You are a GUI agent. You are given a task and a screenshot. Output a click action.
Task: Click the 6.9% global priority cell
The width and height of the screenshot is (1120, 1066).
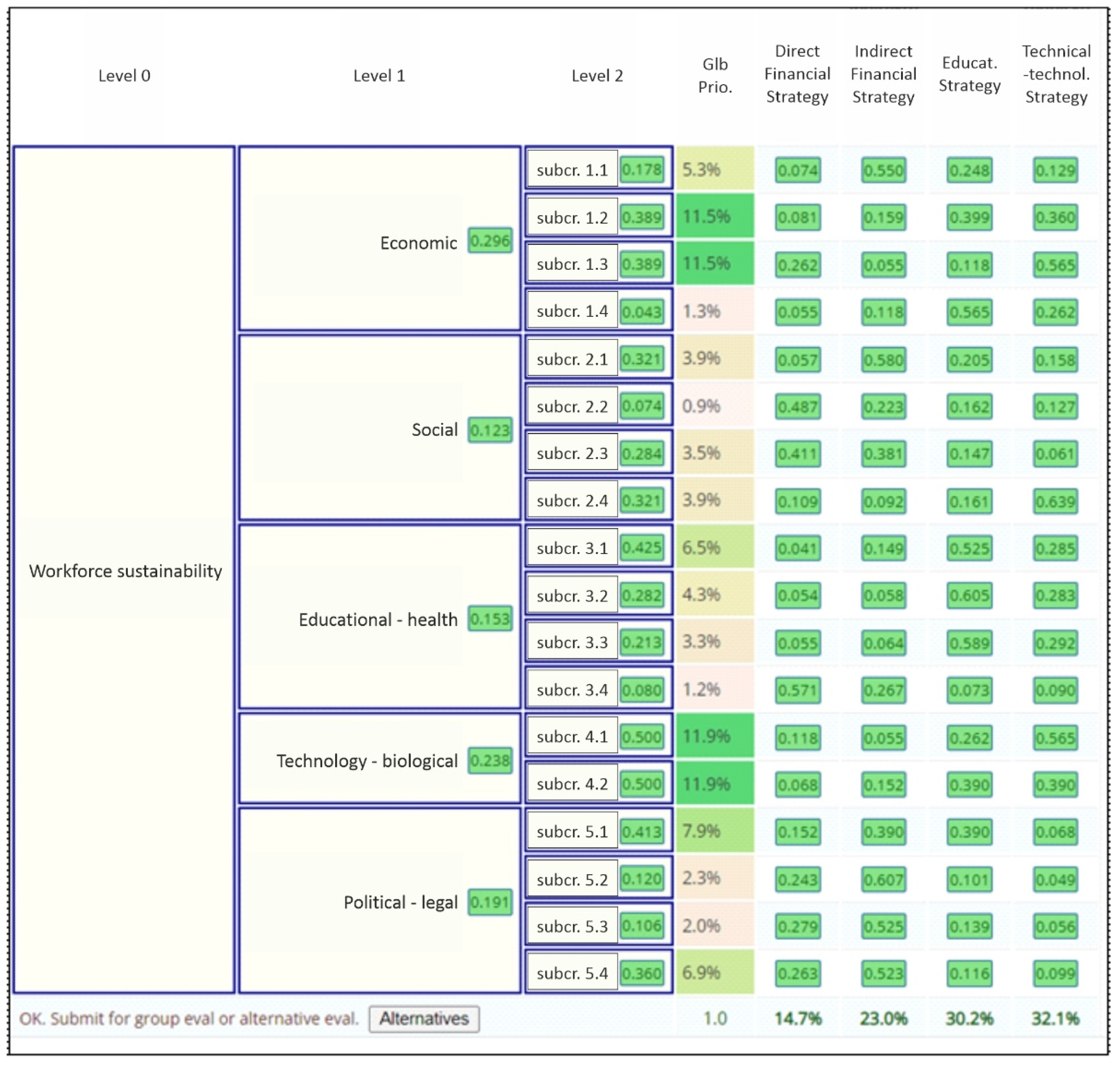(715, 972)
